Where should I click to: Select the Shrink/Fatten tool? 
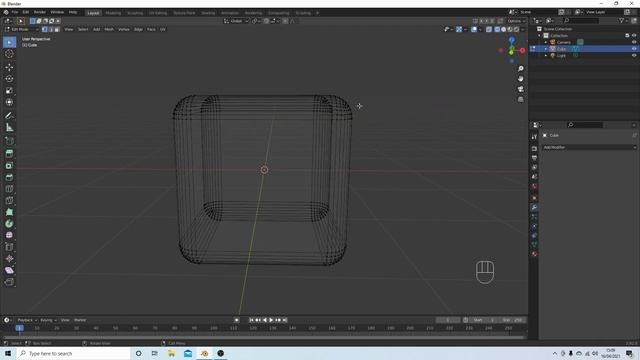coord(9,258)
